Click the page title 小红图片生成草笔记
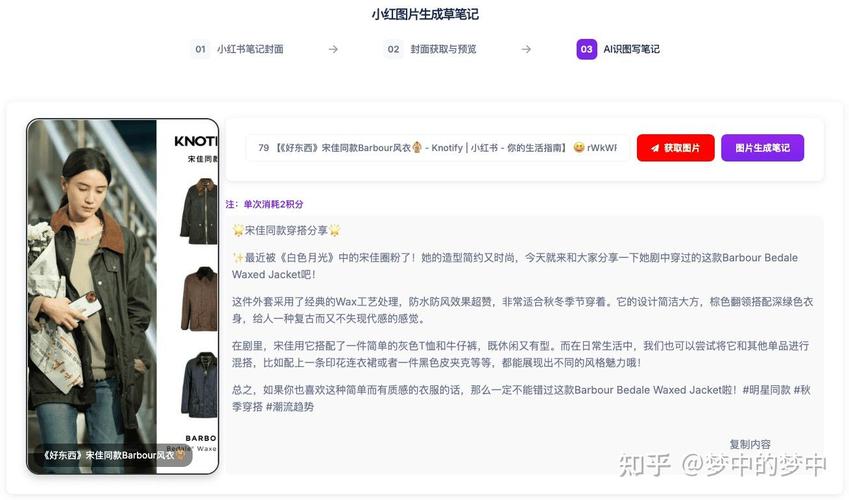The image size is (849, 500). click(424, 14)
